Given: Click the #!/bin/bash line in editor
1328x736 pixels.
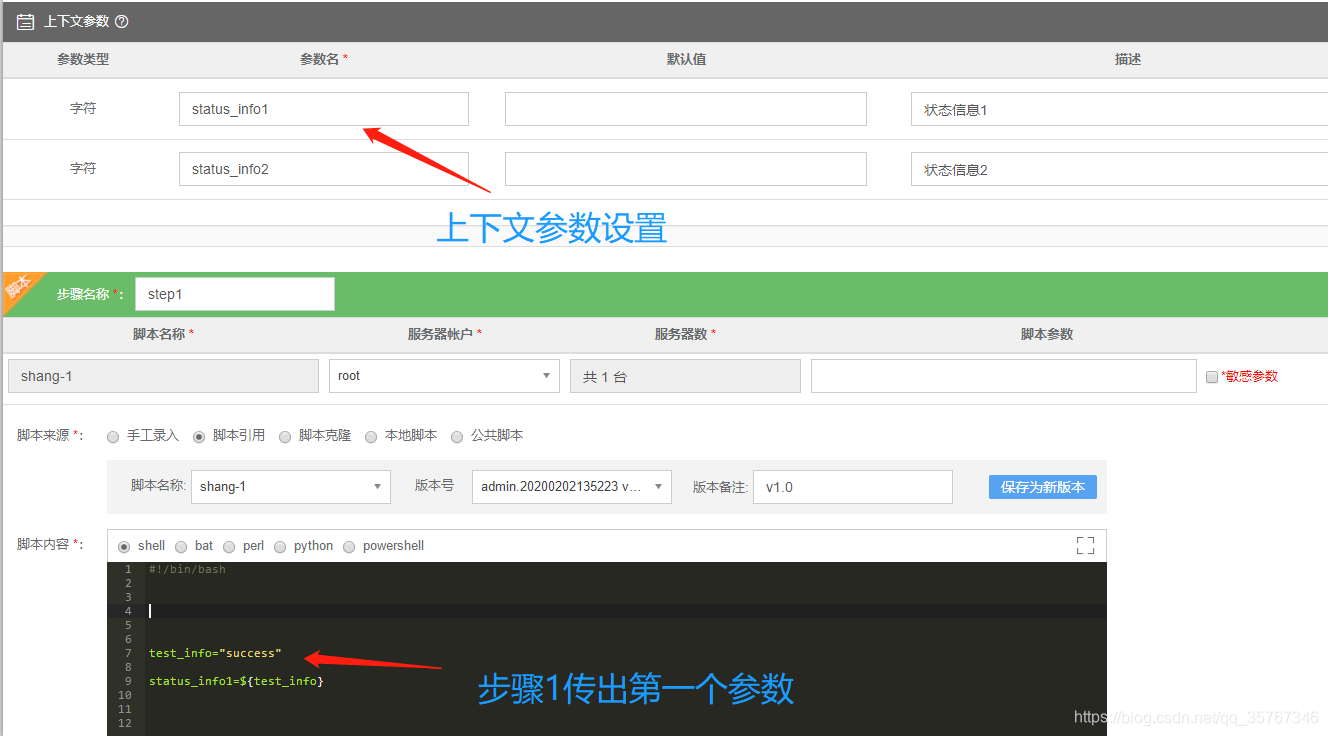Looking at the screenshot, I should click(188, 569).
